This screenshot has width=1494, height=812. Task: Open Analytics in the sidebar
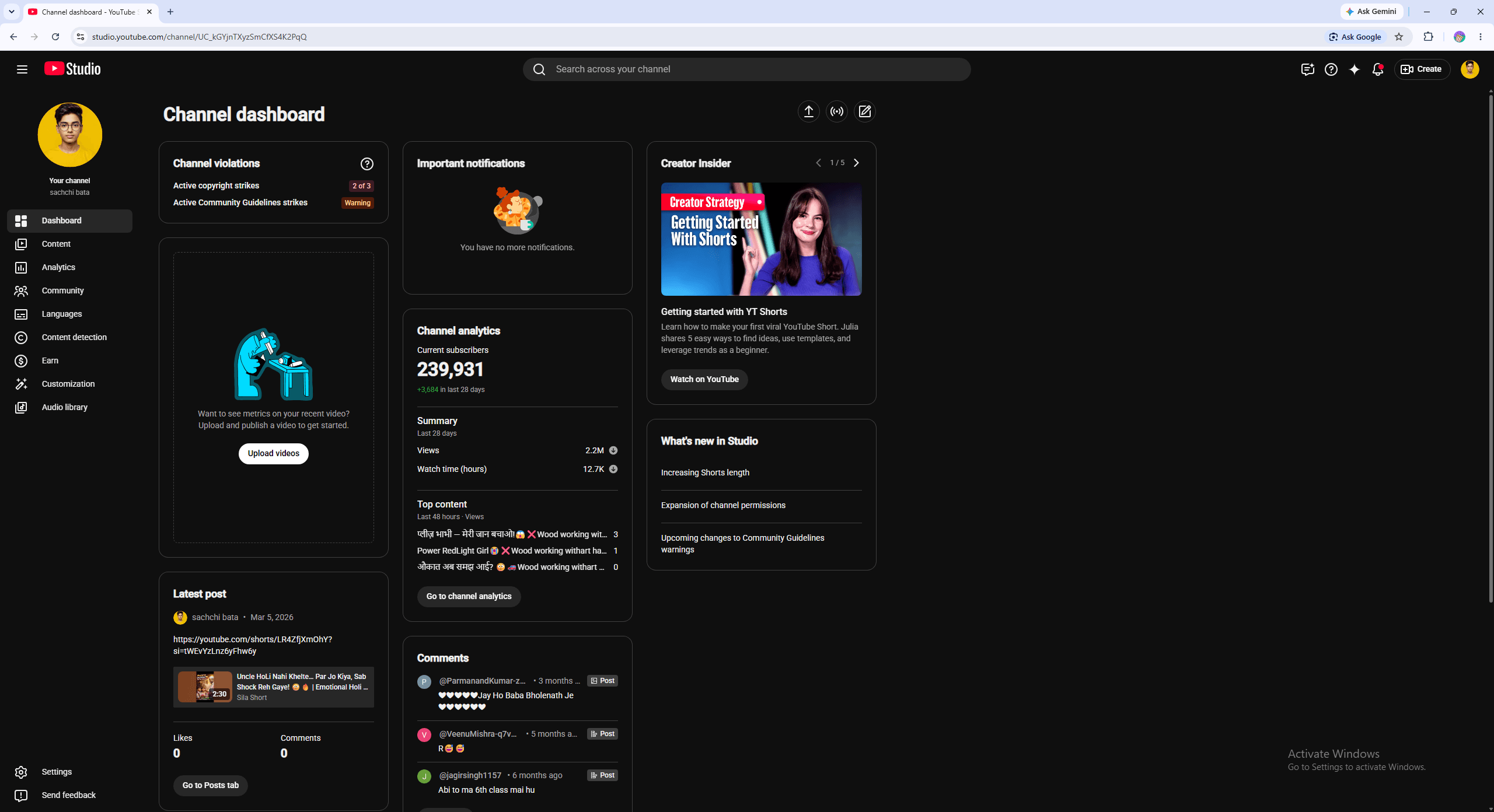[x=69, y=268]
